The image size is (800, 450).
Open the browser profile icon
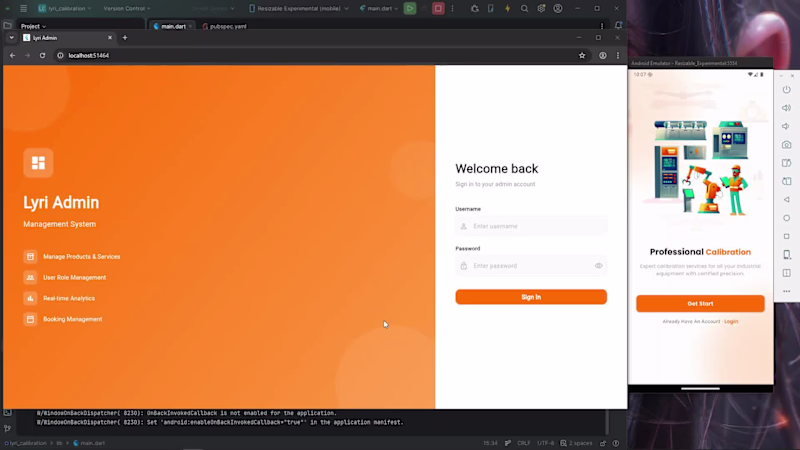pos(603,55)
